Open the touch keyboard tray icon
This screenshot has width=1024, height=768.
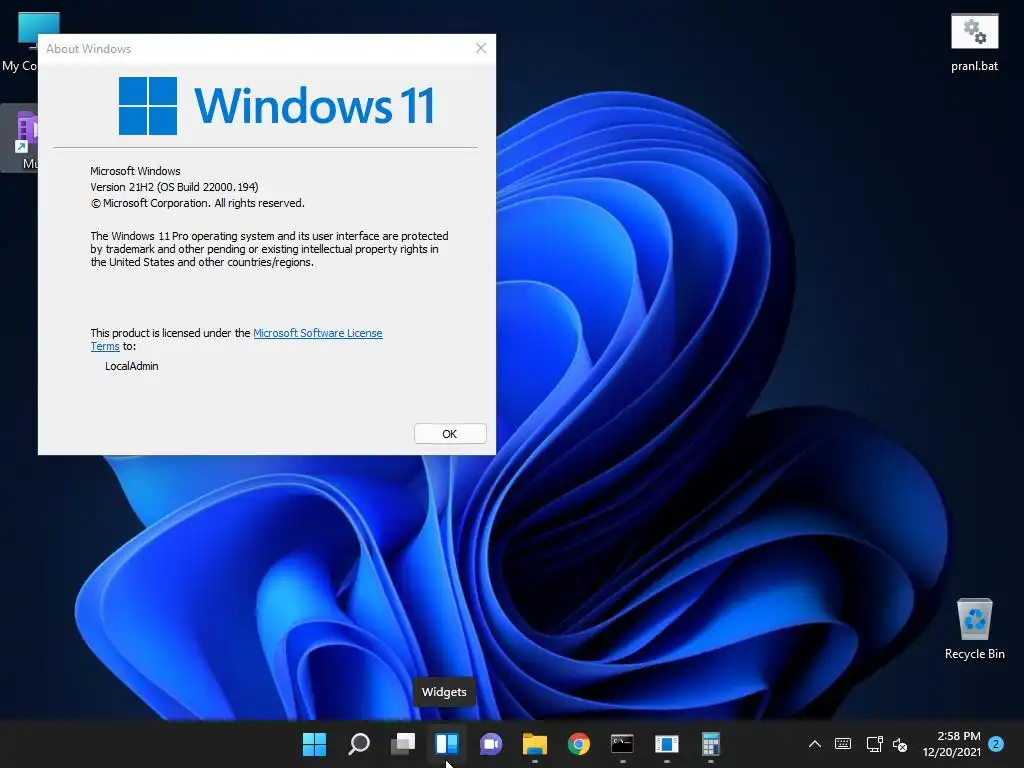pyautogui.click(x=843, y=744)
